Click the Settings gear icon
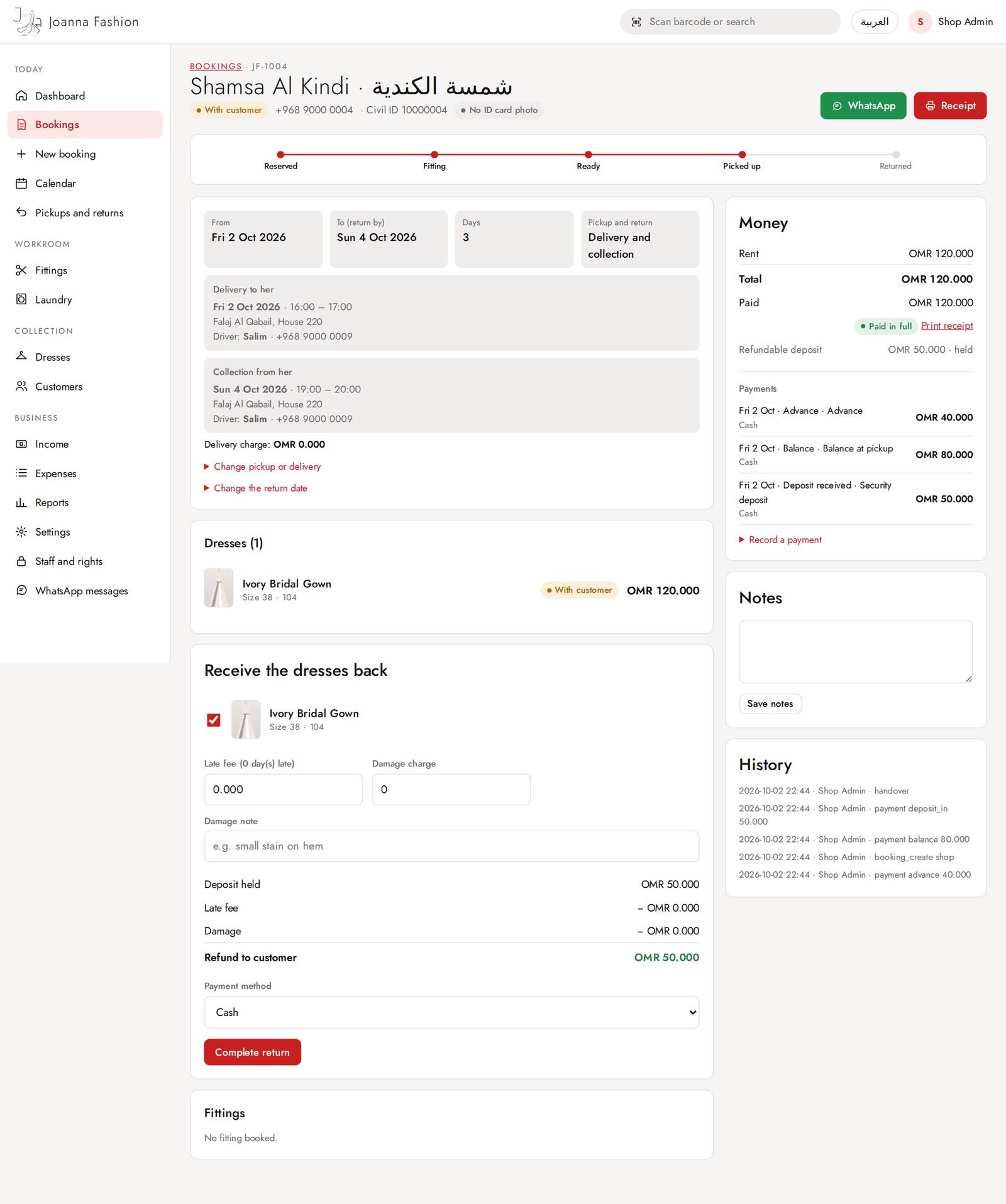Image resolution: width=1006 pixels, height=1204 pixels. (x=21, y=532)
